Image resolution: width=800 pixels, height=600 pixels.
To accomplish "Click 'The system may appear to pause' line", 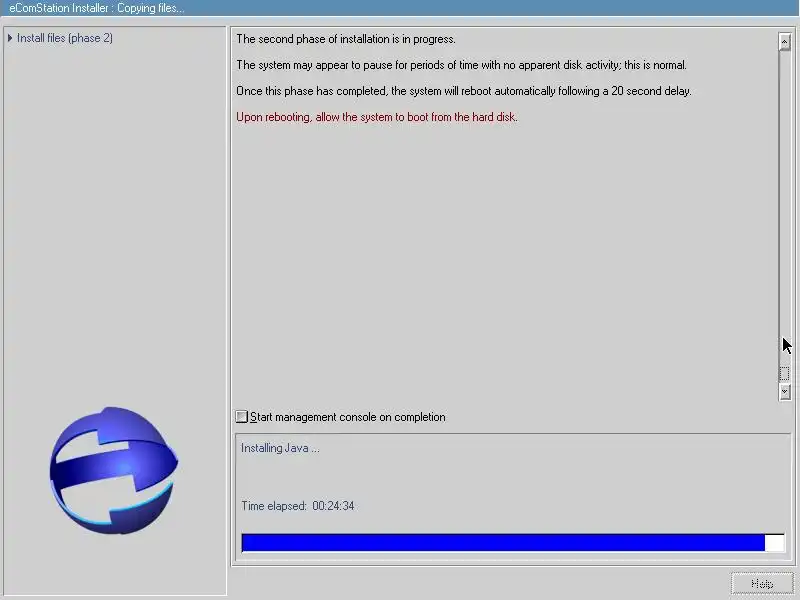I will (461, 65).
